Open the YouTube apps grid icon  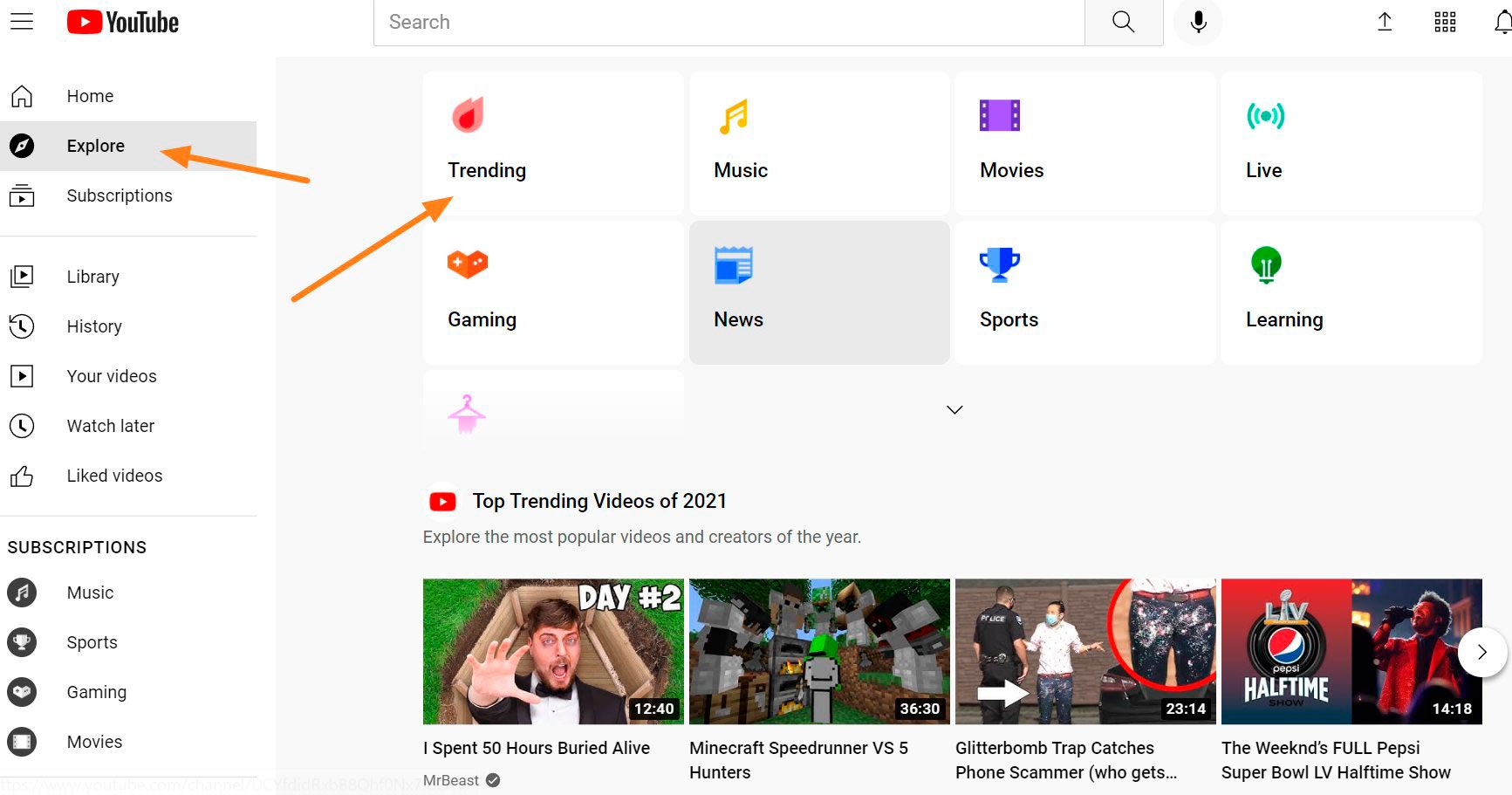pos(1446,22)
